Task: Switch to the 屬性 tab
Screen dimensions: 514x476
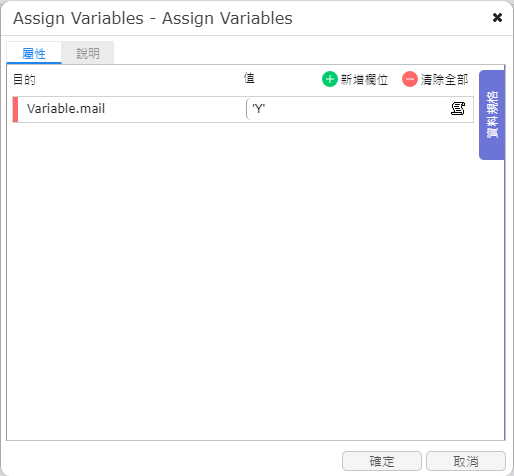Action: click(34, 53)
